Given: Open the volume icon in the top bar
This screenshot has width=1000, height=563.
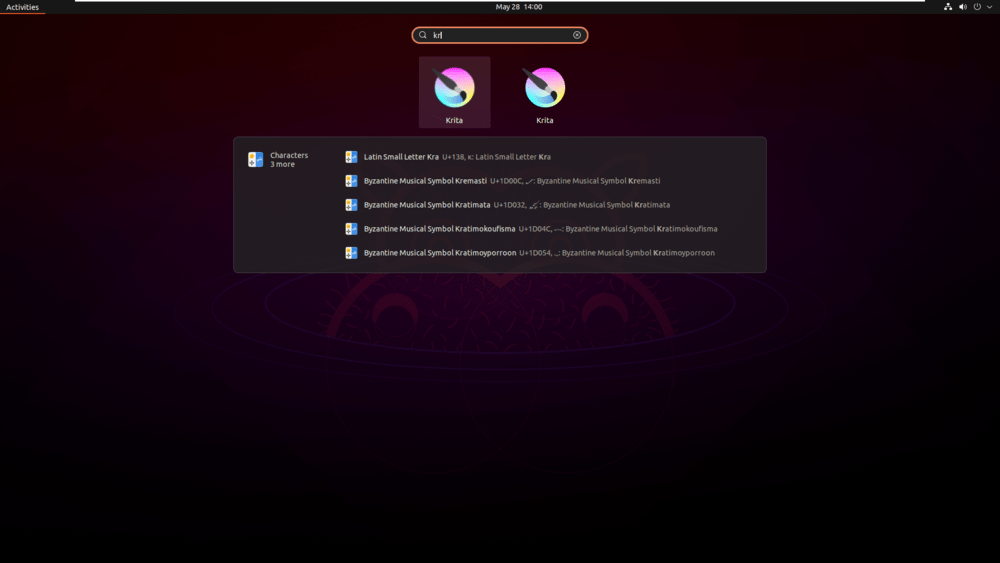Looking at the screenshot, I should click(x=962, y=7).
